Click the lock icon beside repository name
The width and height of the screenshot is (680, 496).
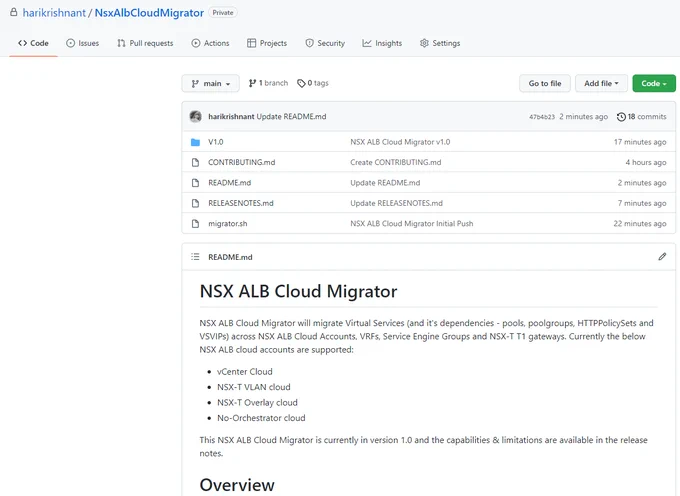coord(14,12)
